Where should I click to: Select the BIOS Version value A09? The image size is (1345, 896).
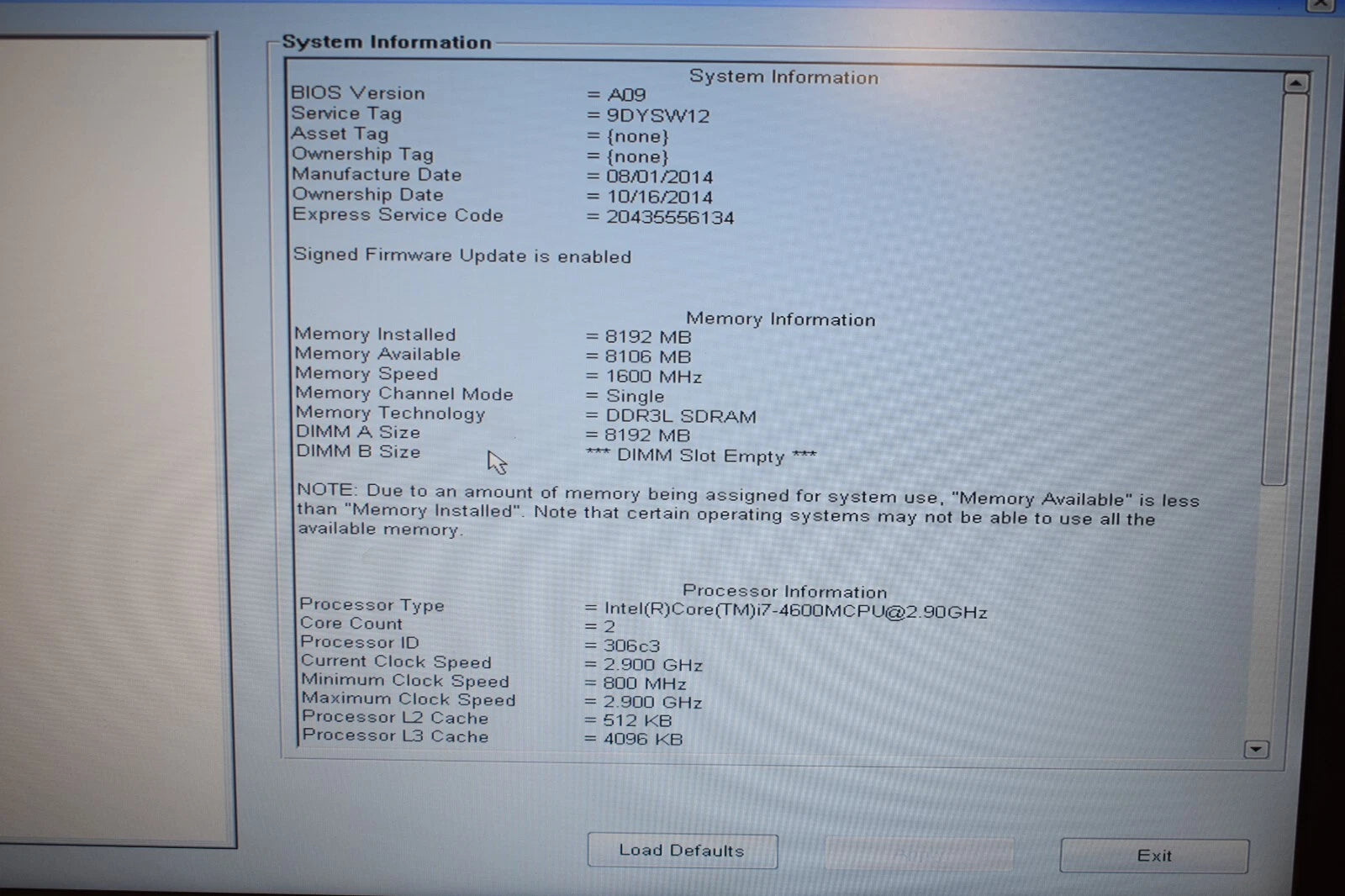point(626,95)
